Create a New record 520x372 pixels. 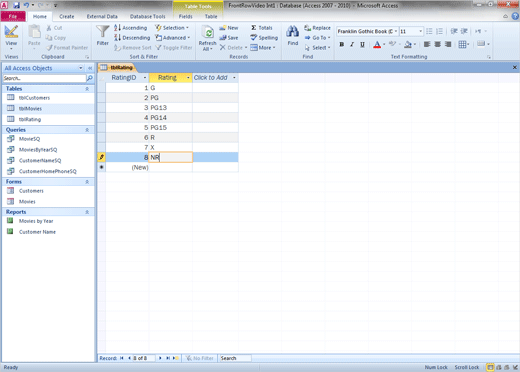pyautogui.click(x=229, y=28)
